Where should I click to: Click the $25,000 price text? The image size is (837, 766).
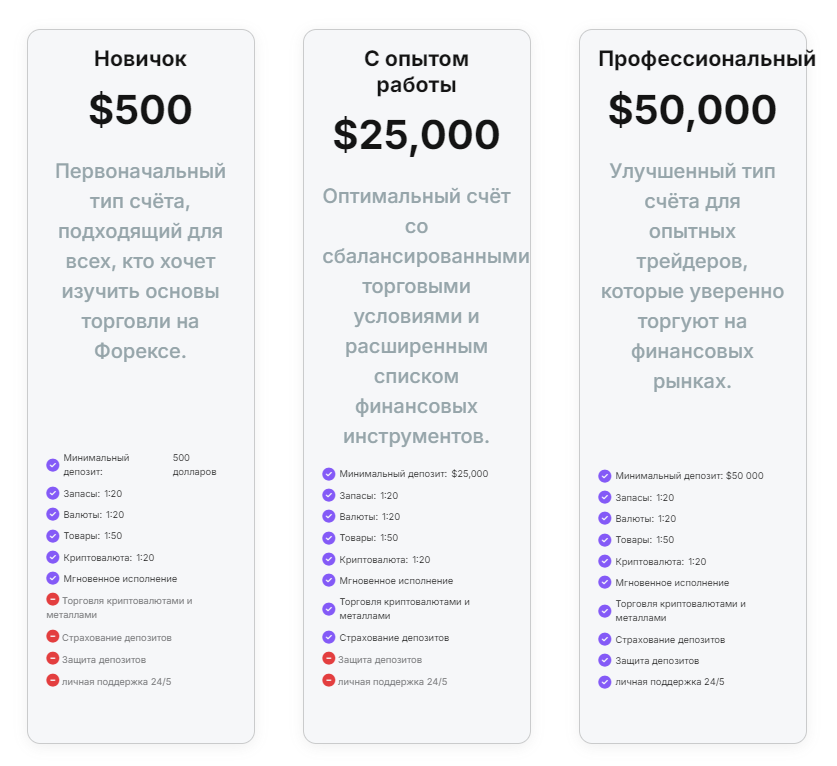[x=416, y=135]
